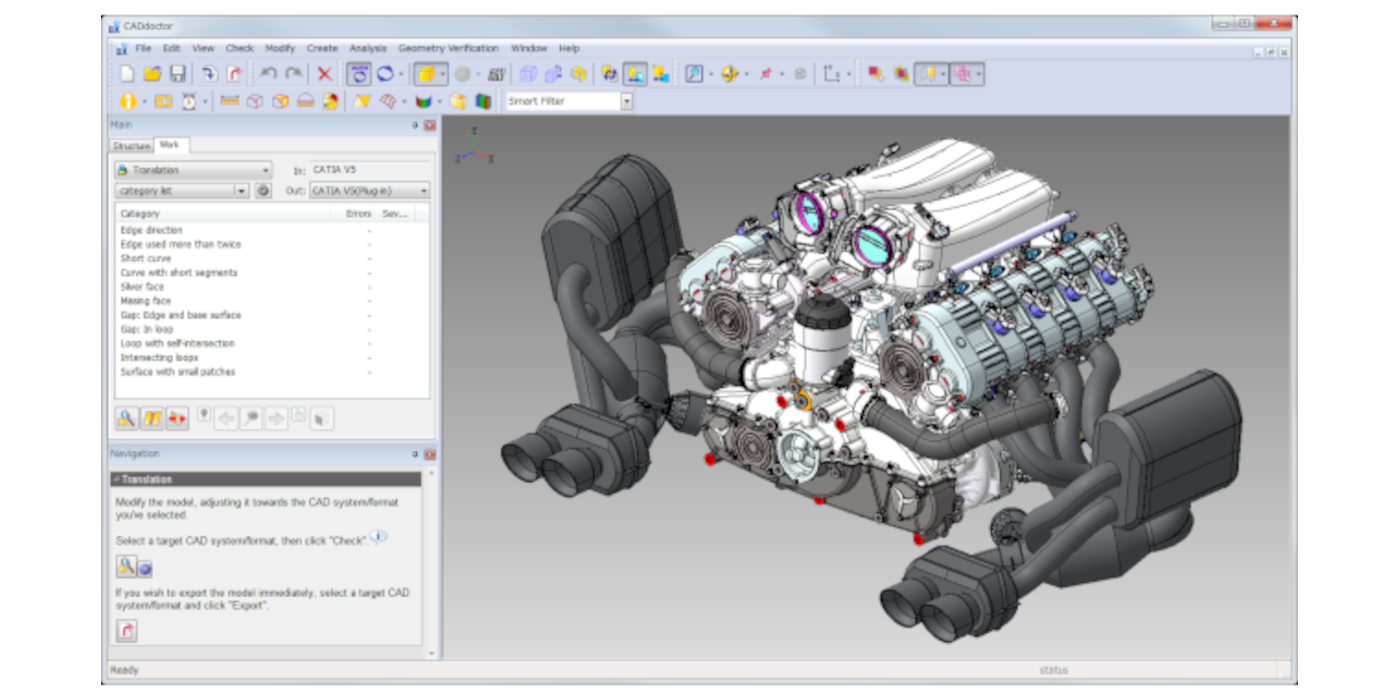Open the Geometry Verification menu
This screenshot has height=700, width=1400.
448,48
